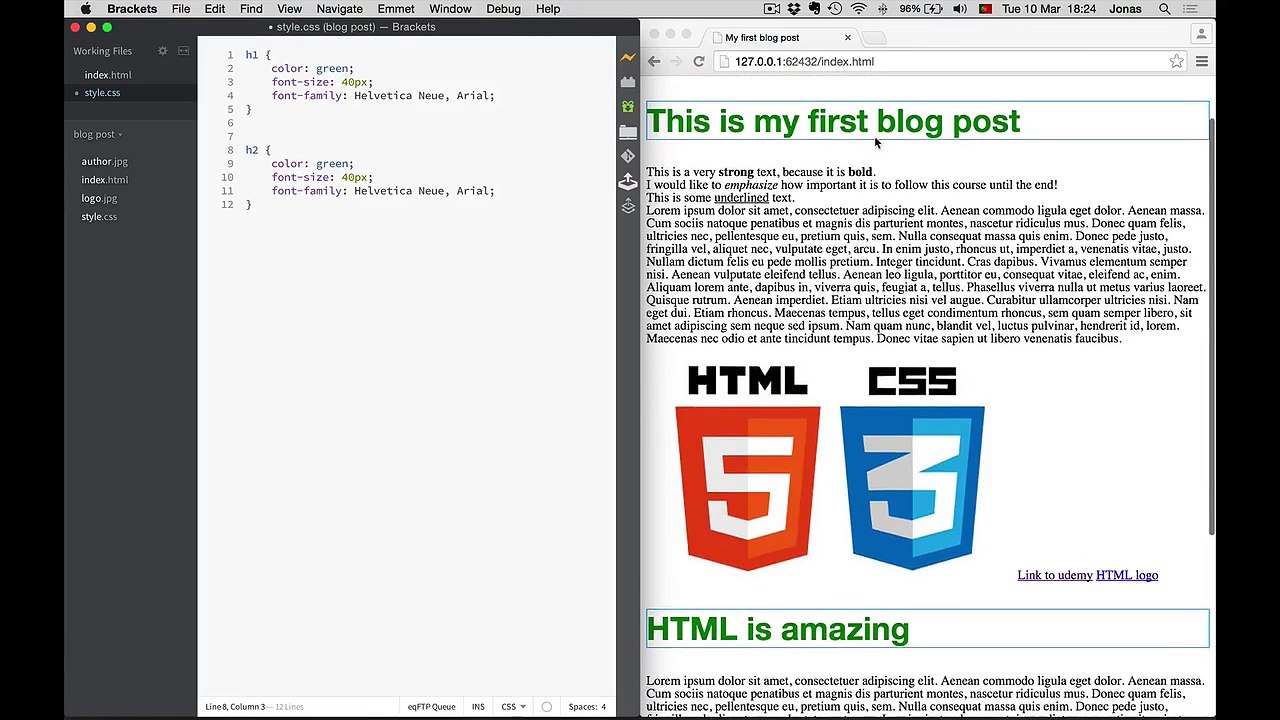Click the upload tray icon in Brackets toolbar
This screenshot has width=1280, height=720.
tap(628, 181)
